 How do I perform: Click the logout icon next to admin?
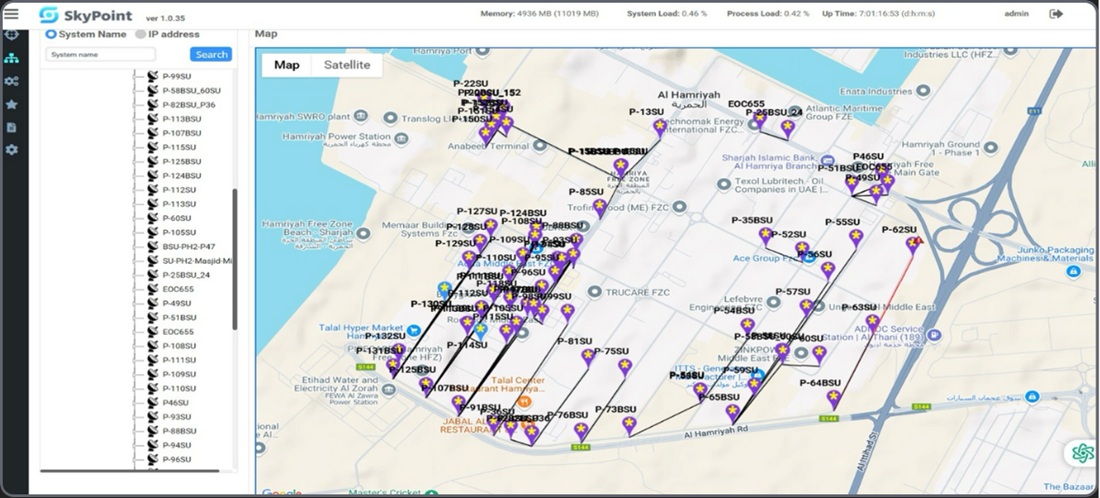(x=1055, y=14)
